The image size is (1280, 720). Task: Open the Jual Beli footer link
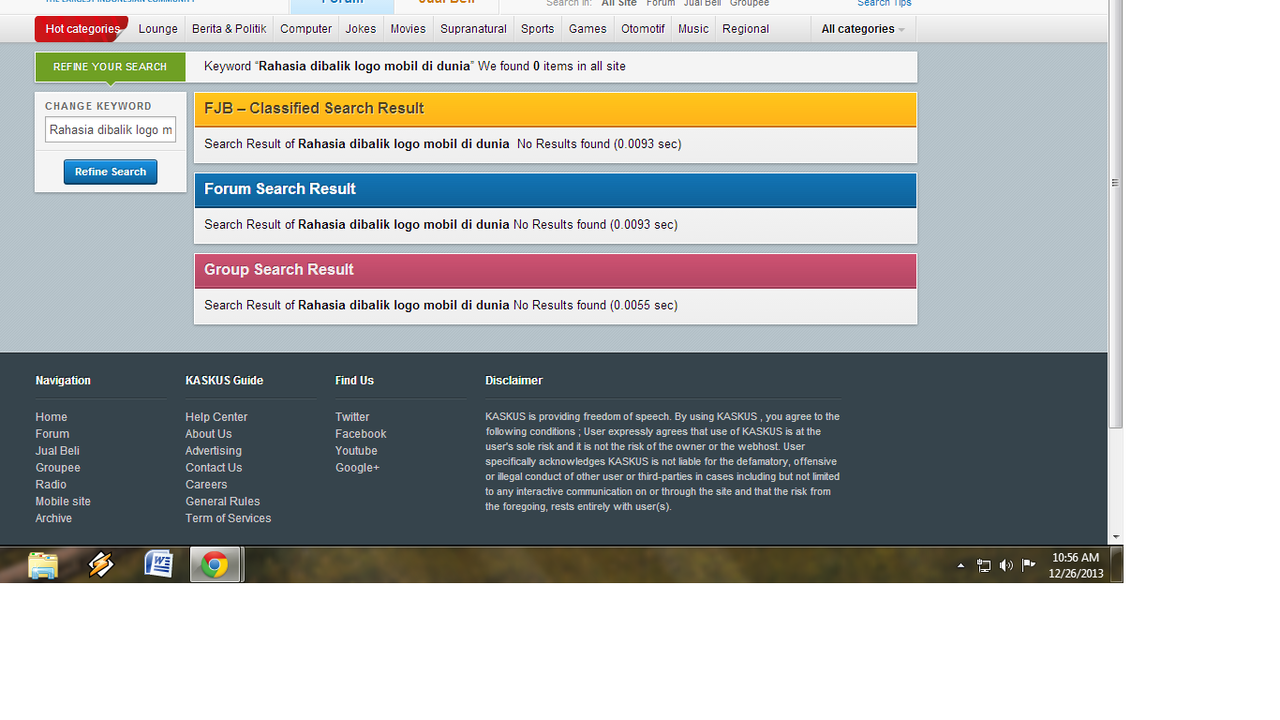57,451
